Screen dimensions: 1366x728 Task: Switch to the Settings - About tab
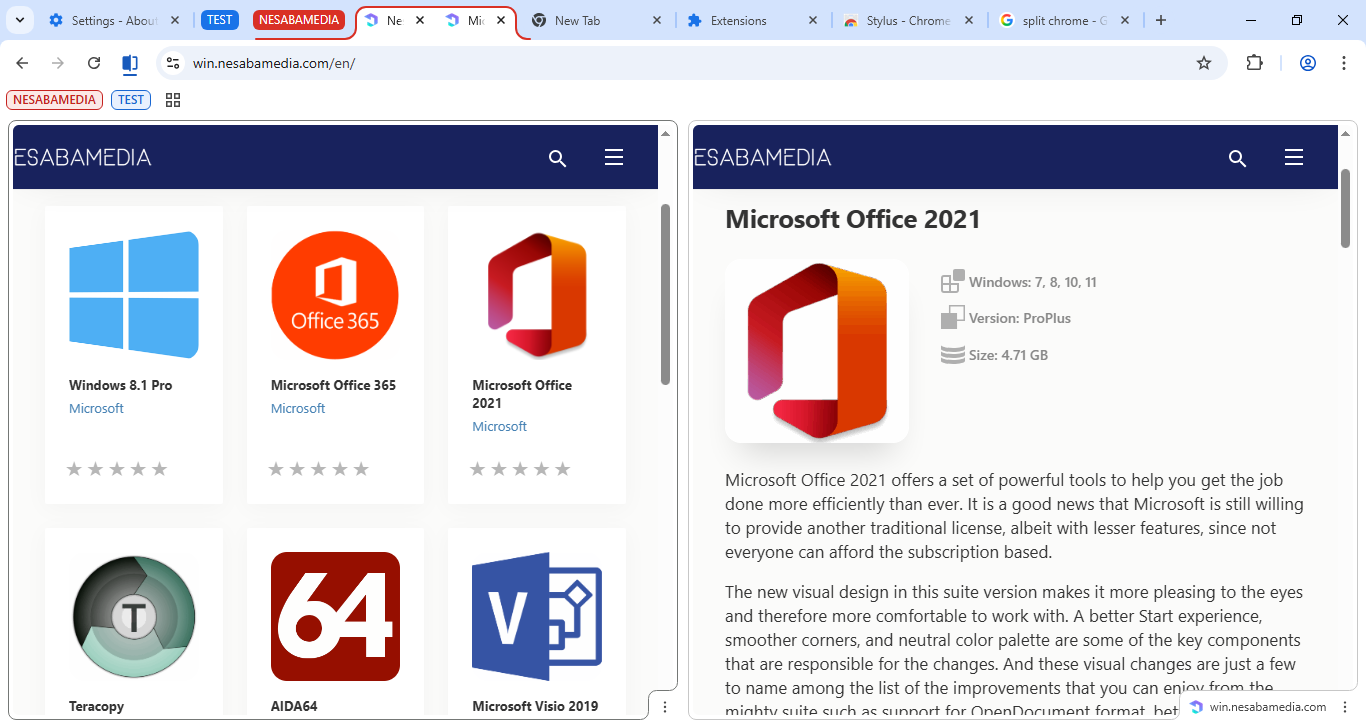pos(112,20)
